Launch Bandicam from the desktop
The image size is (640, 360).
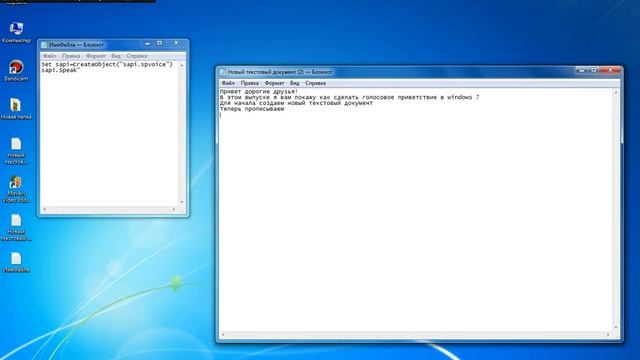[16, 71]
